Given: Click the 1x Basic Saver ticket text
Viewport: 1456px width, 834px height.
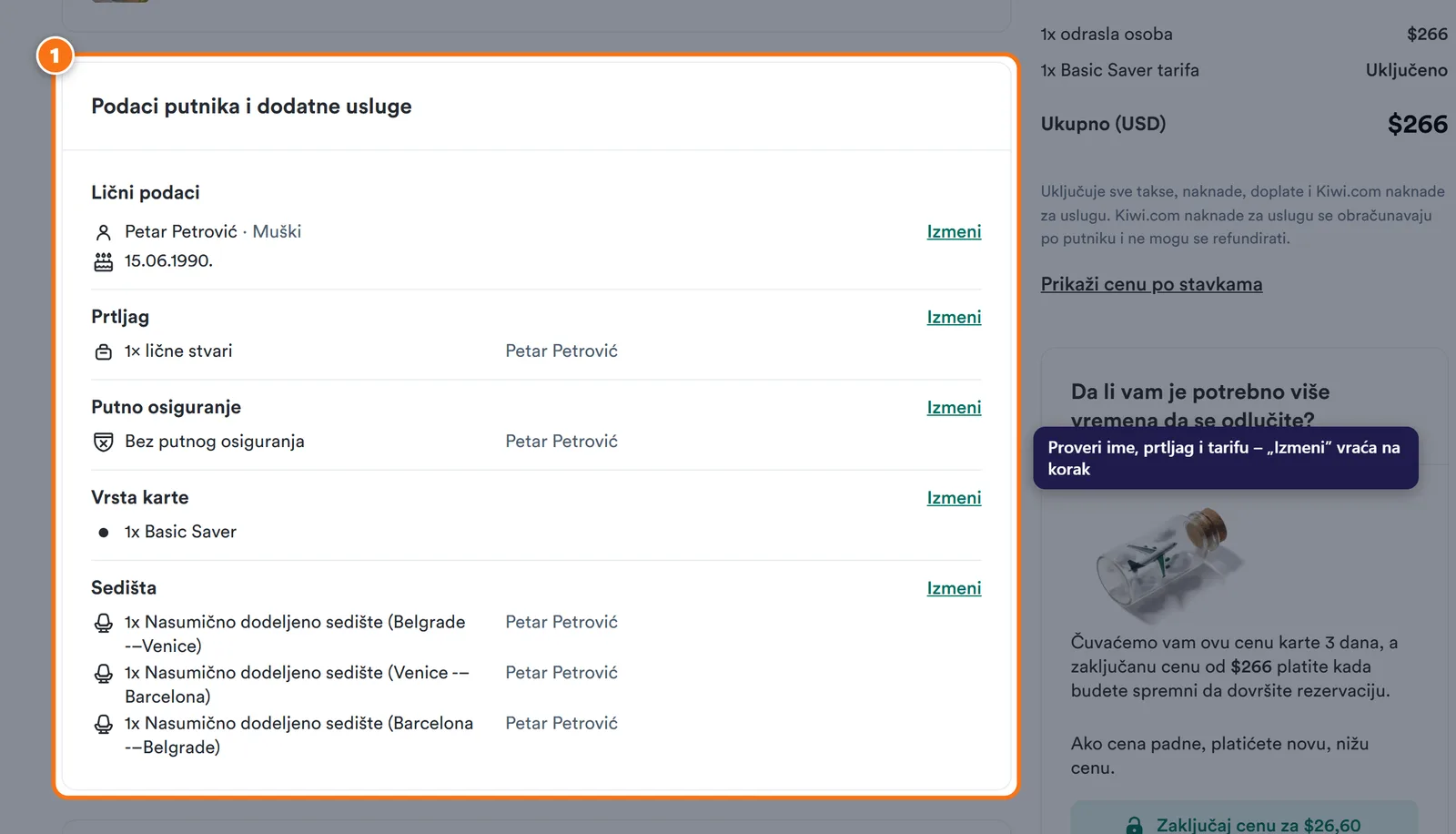Looking at the screenshot, I should [x=180, y=532].
